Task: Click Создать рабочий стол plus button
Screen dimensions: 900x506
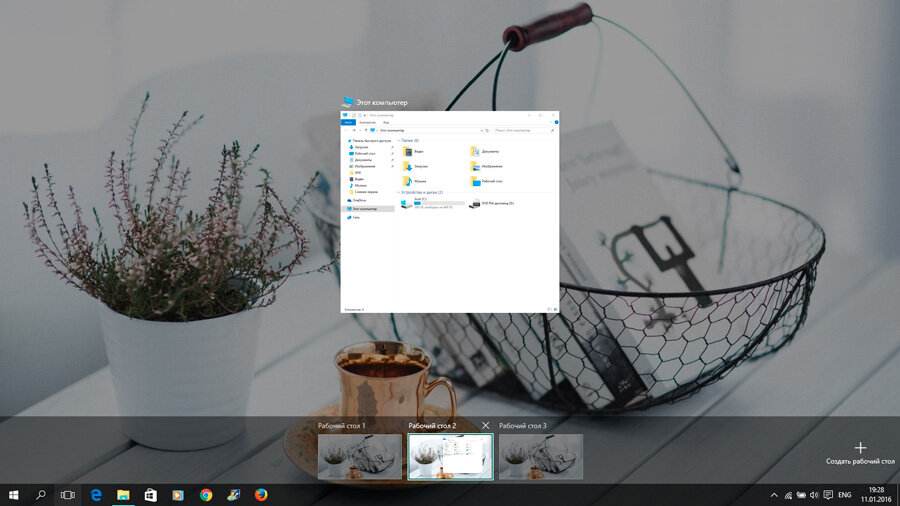Action: coord(860,447)
